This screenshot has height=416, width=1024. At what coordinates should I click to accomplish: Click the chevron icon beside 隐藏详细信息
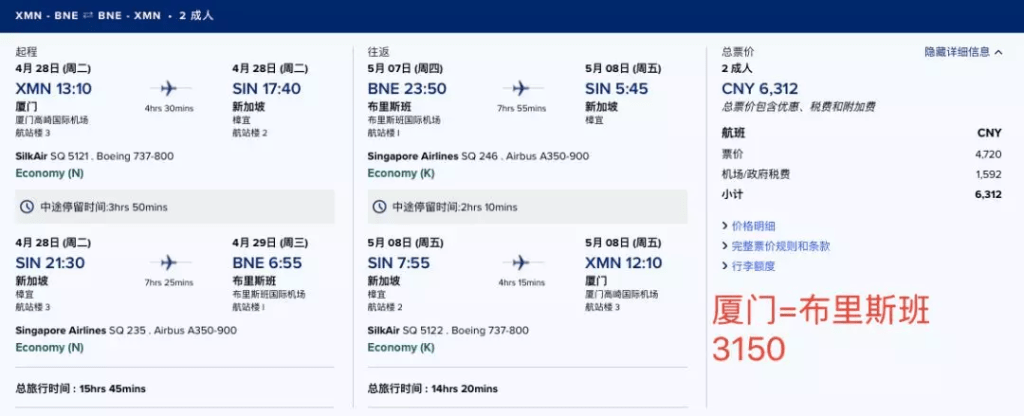999,52
